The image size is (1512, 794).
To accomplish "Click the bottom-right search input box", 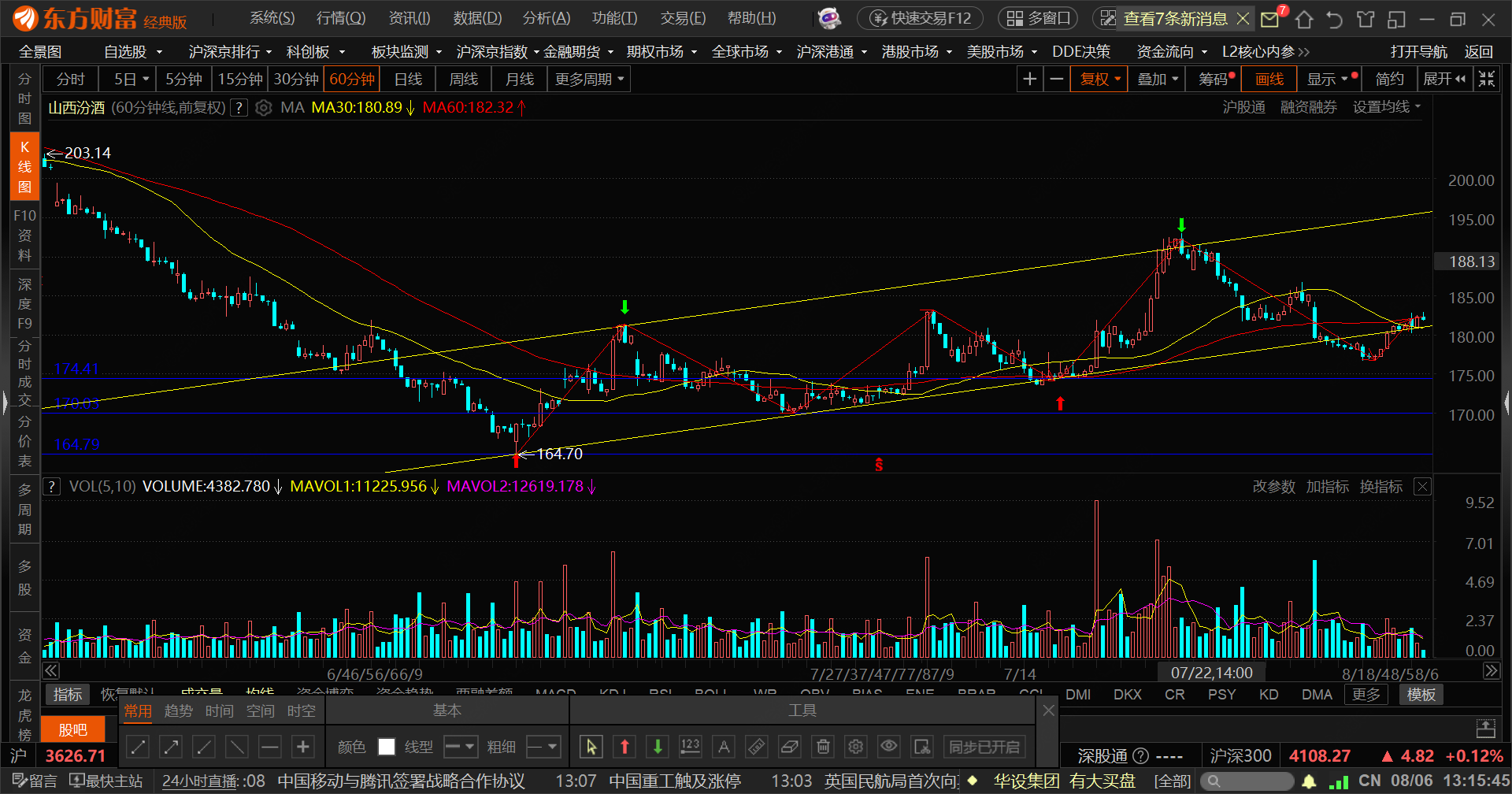I will (1247, 781).
